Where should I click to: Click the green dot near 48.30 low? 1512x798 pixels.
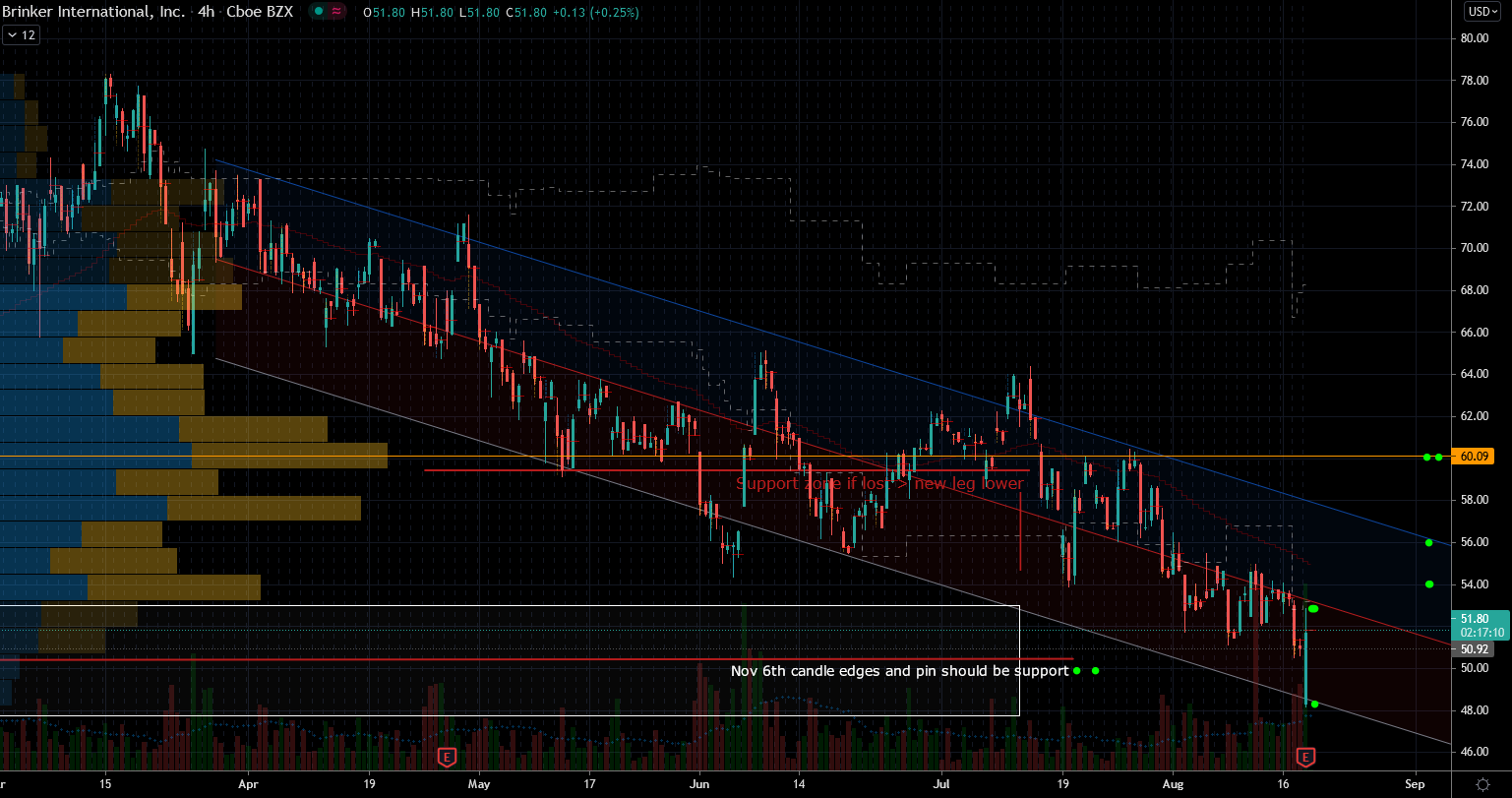pos(1314,704)
